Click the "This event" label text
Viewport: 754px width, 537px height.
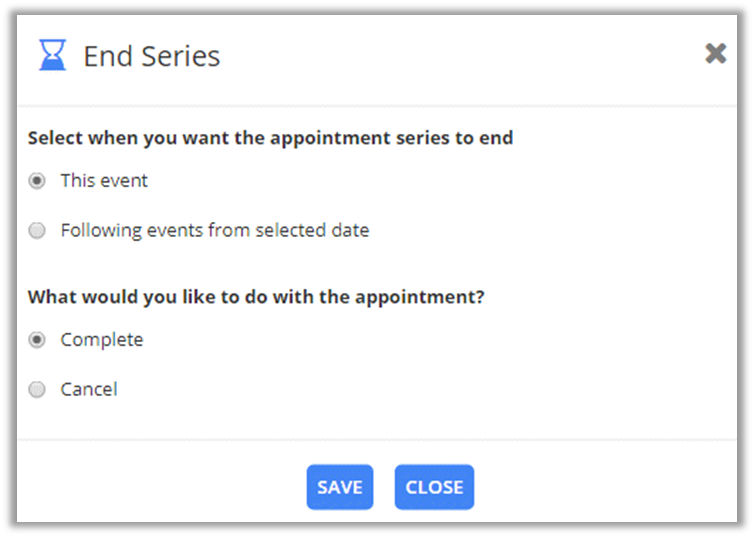[104, 181]
